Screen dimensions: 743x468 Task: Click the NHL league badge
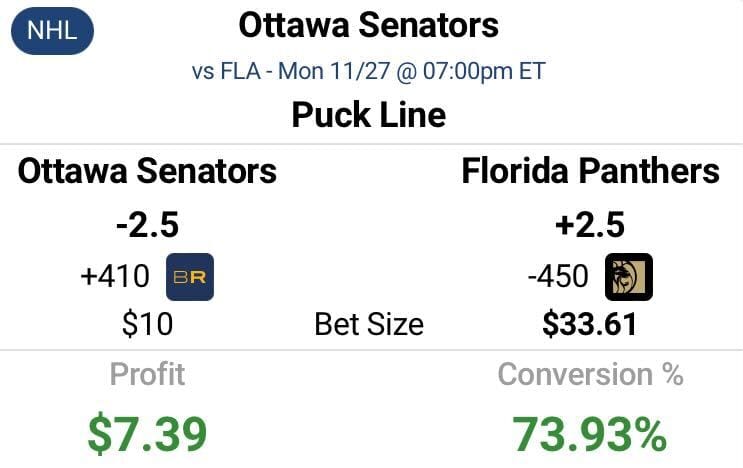(x=52, y=31)
